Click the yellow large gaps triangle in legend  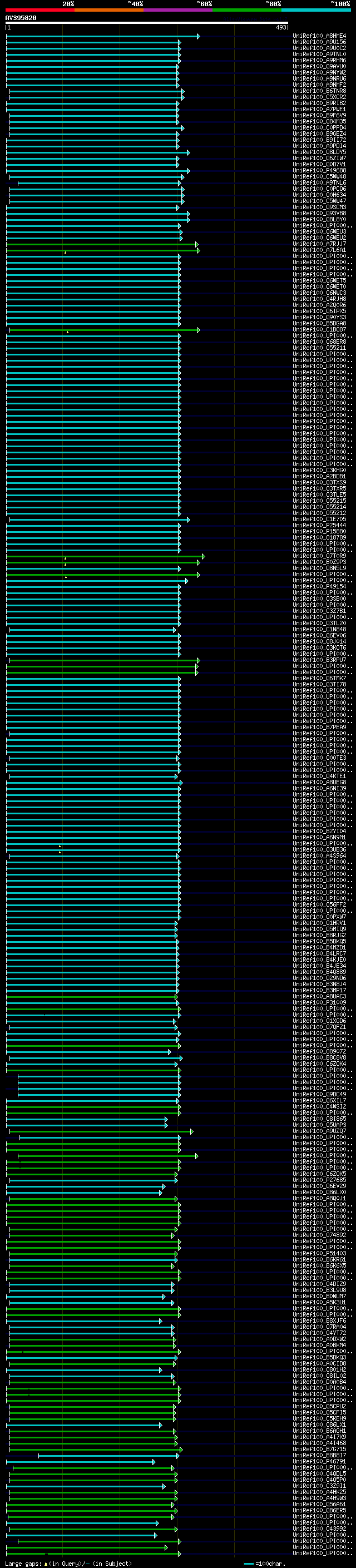(x=46, y=1563)
